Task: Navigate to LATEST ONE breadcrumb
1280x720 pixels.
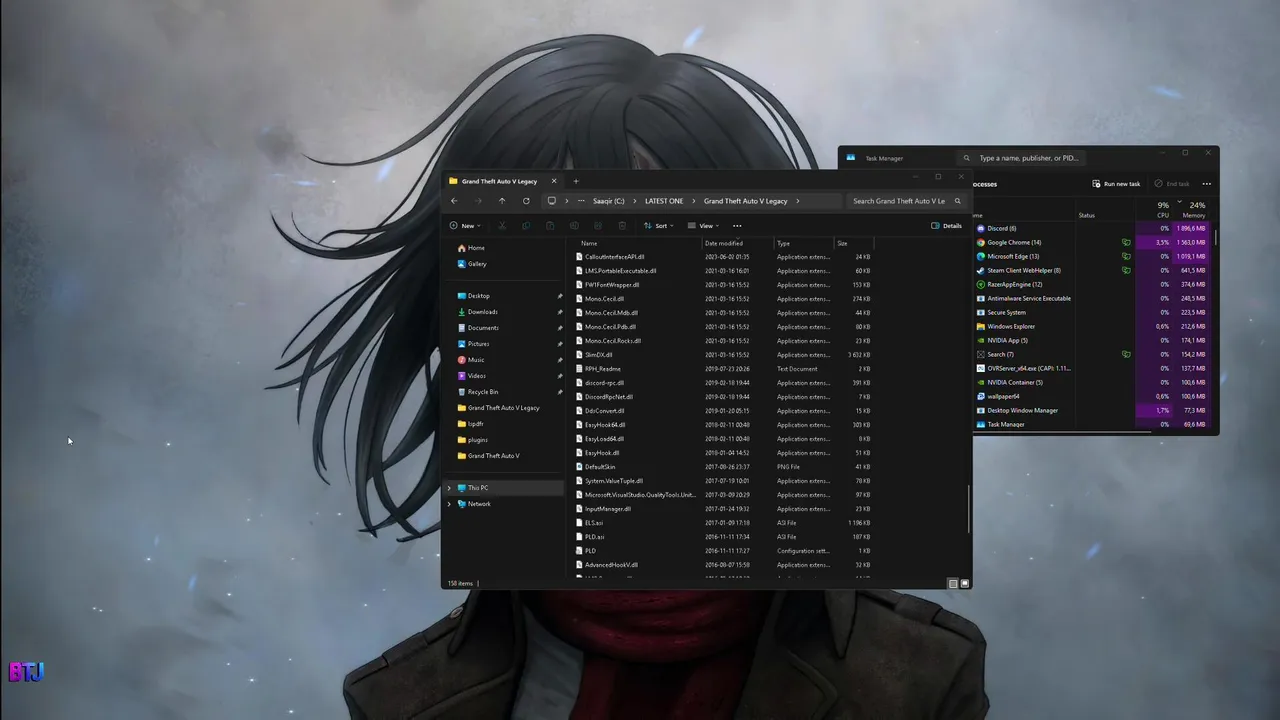Action: pyautogui.click(x=664, y=201)
